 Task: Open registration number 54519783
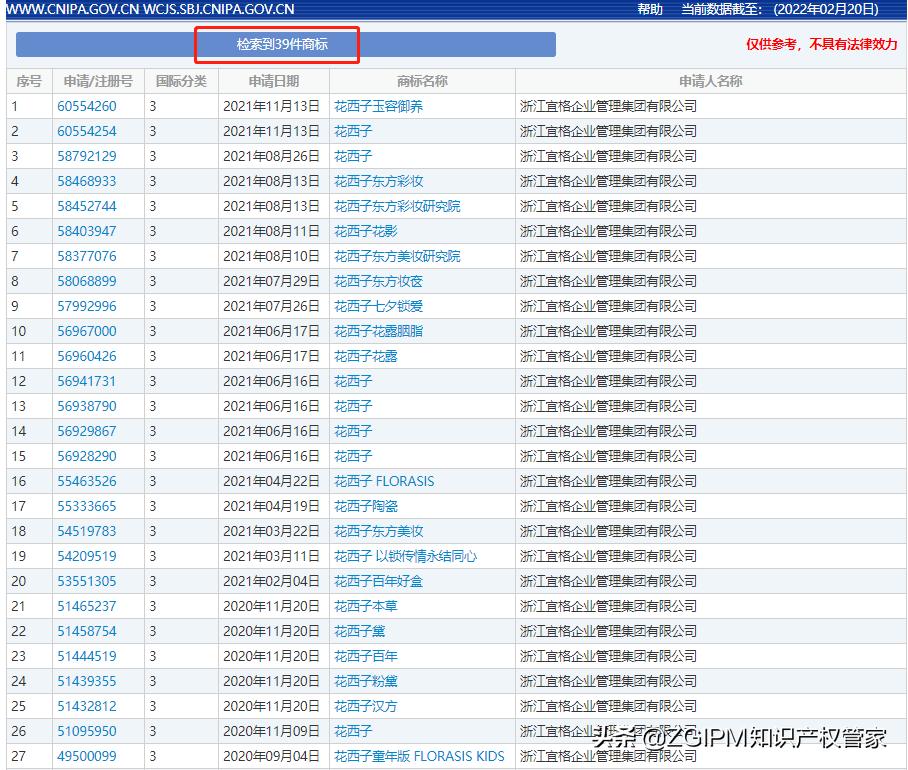(x=87, y=531)
